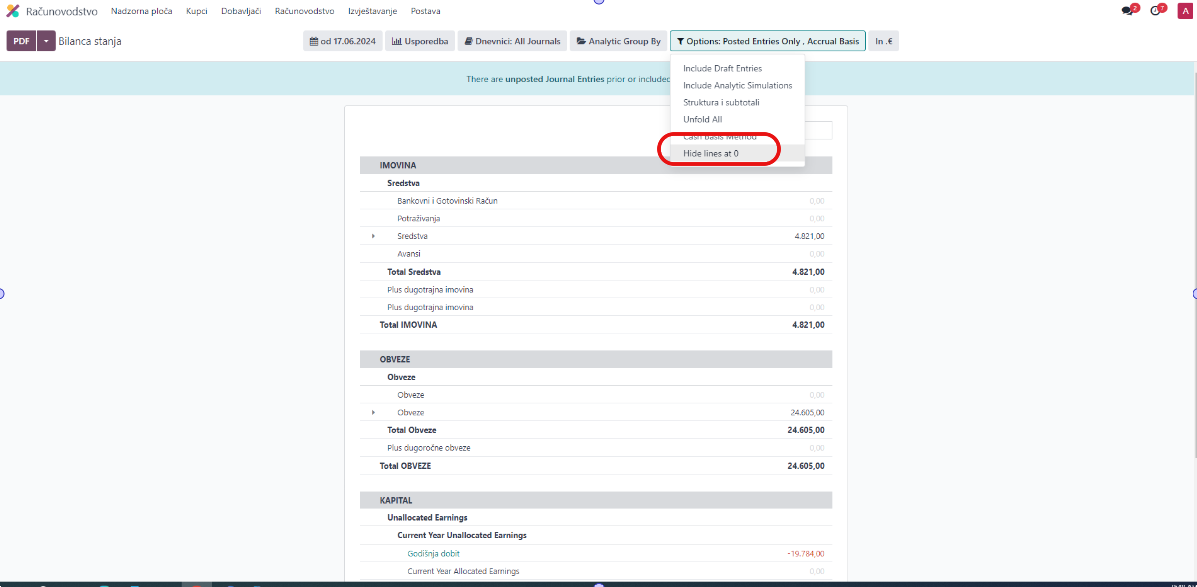Expand the Sredstva 4.821,00 row
Image resolution: width=1197 pixels, height=587 pixels.
(374, 236)
